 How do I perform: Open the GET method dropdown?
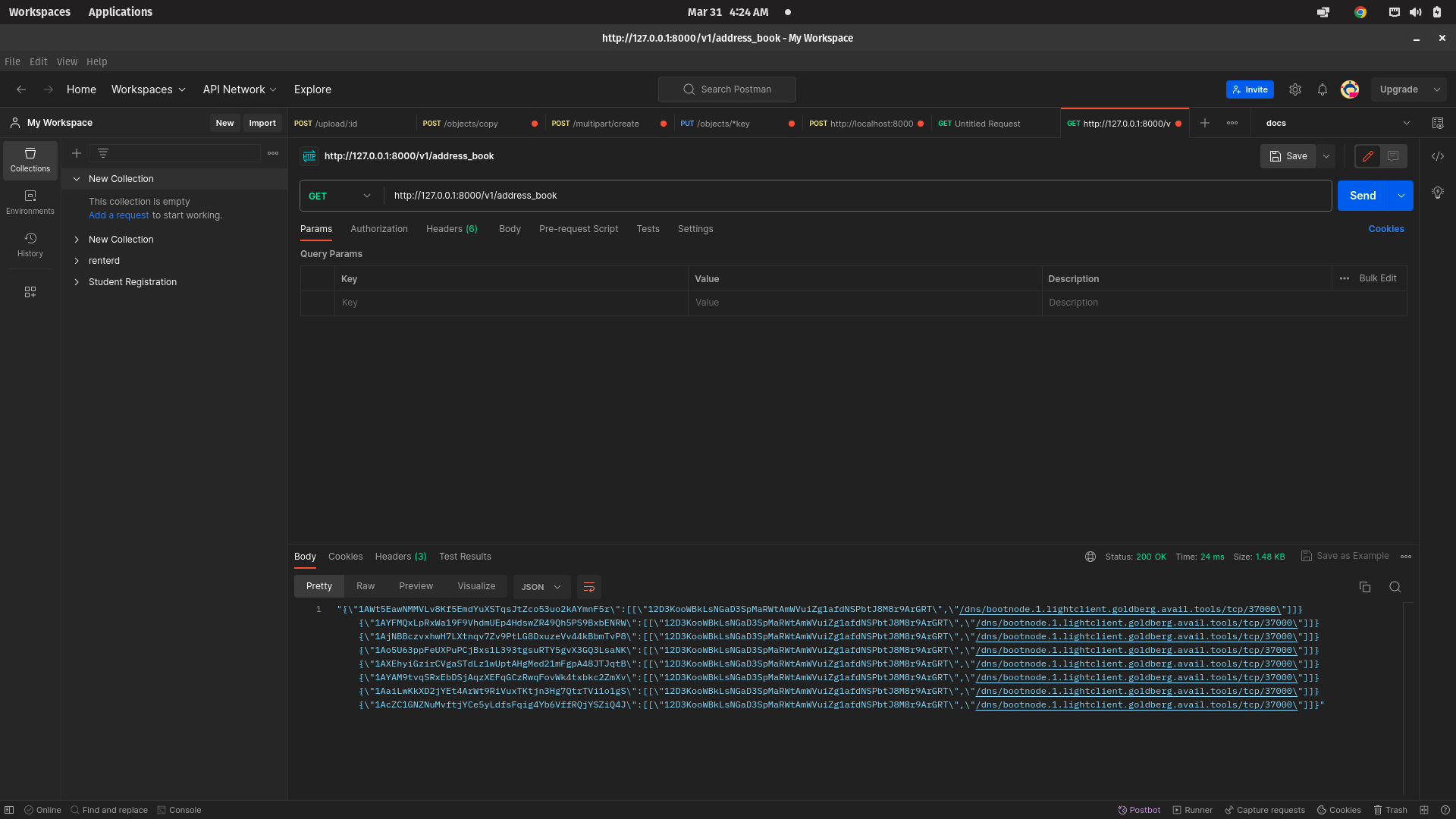(340, 196)
